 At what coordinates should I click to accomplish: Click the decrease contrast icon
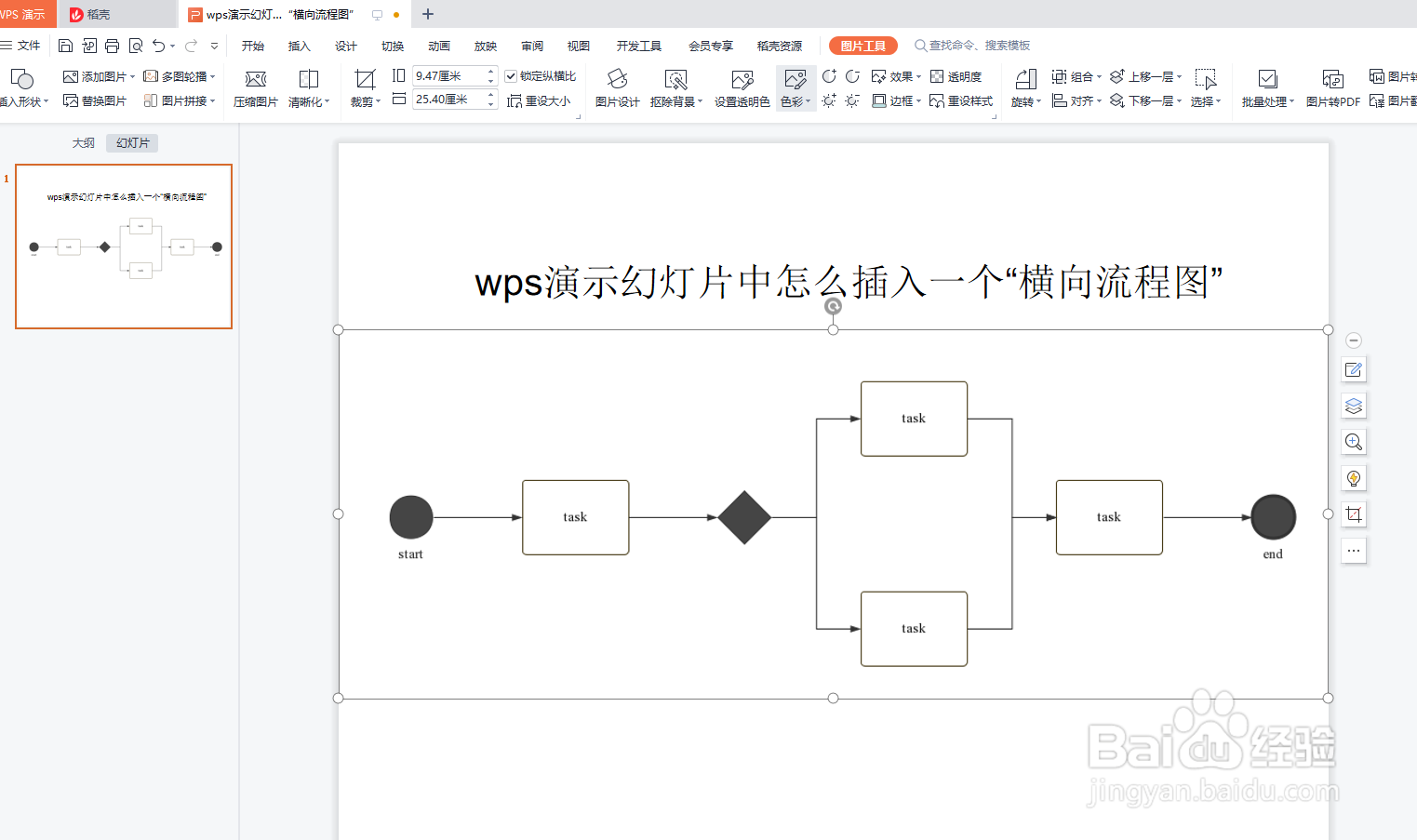(x=852, y=76)
